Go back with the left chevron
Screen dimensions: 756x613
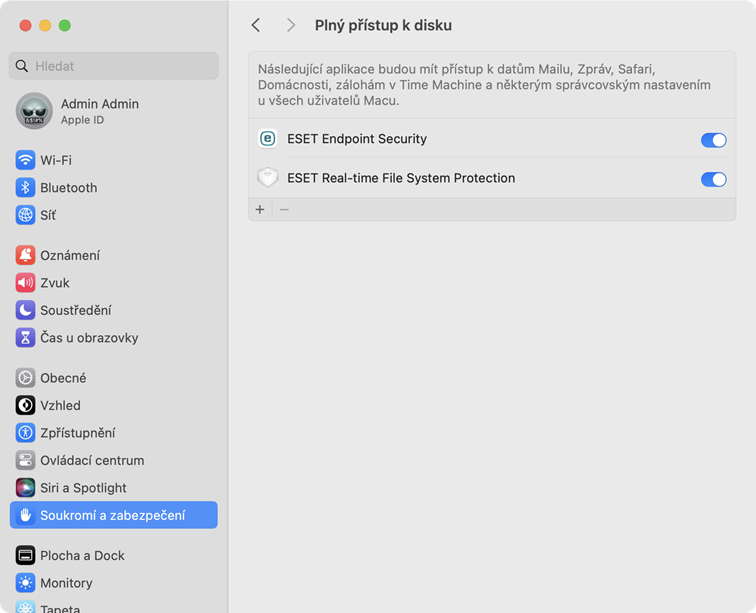click(256, 25)
